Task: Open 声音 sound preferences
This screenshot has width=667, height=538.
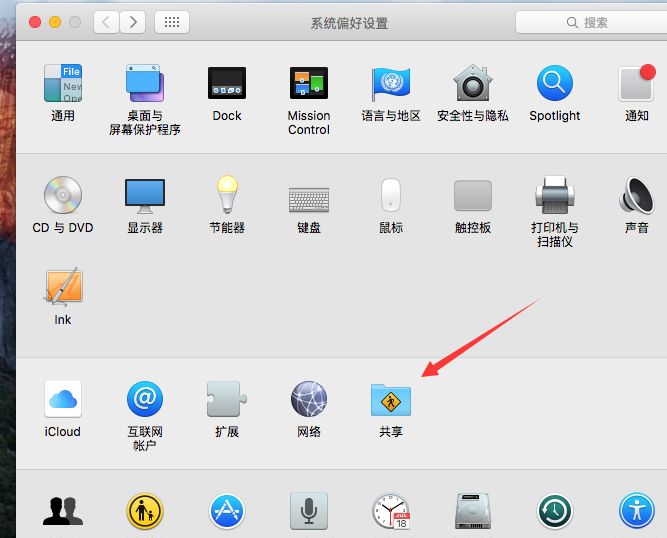Action: [x=637, y=195]
